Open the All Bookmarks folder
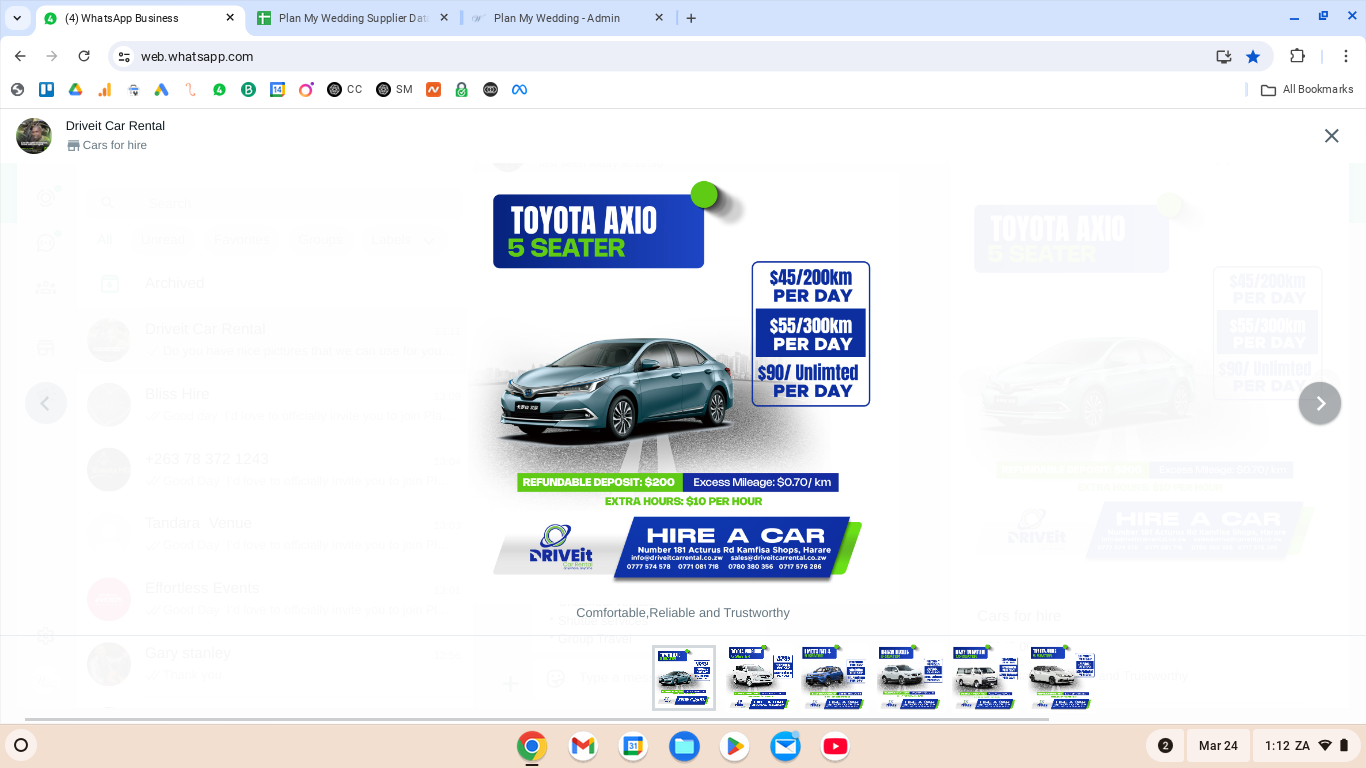Image resolution: width=1366 pixels, height=768 pixels. pos(1307,90)
